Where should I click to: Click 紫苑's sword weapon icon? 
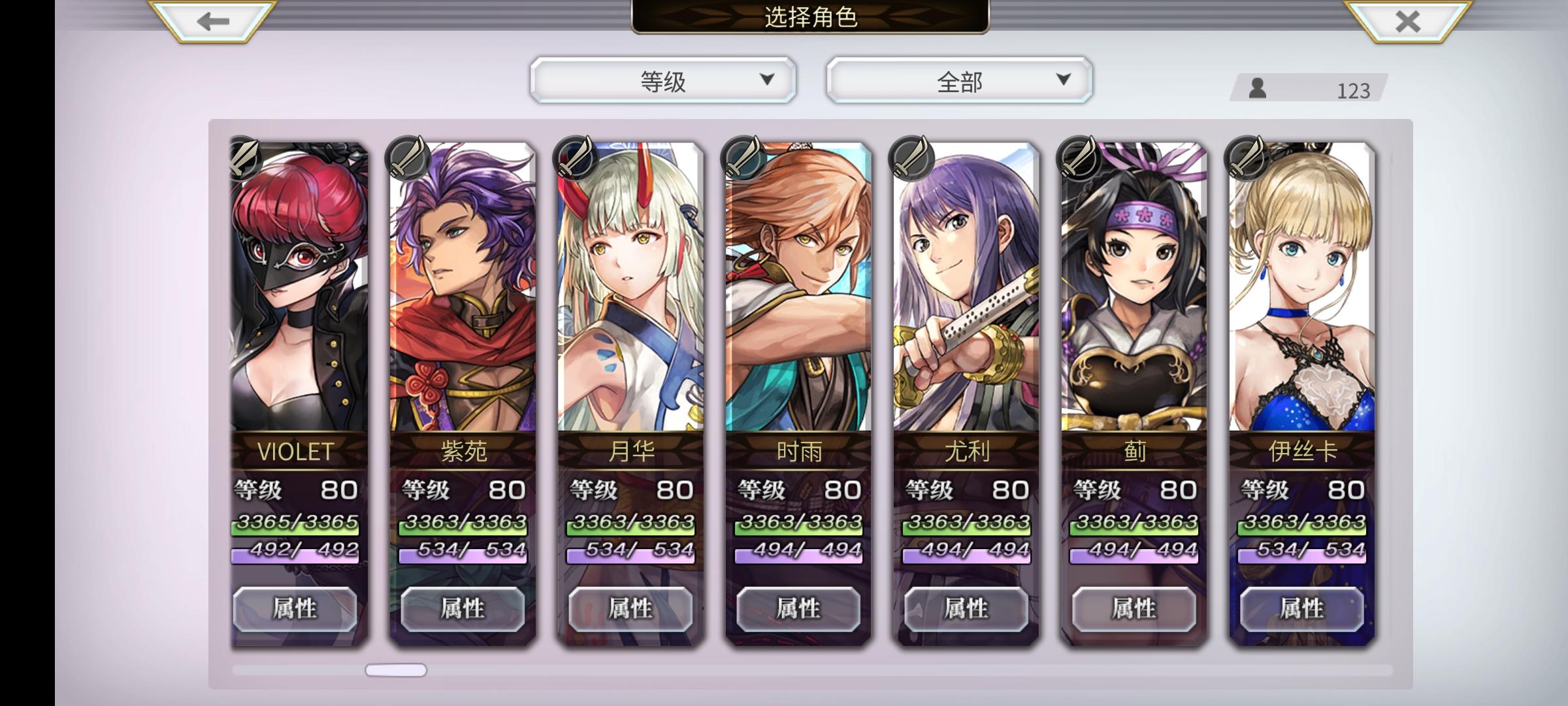click(407, 158)
